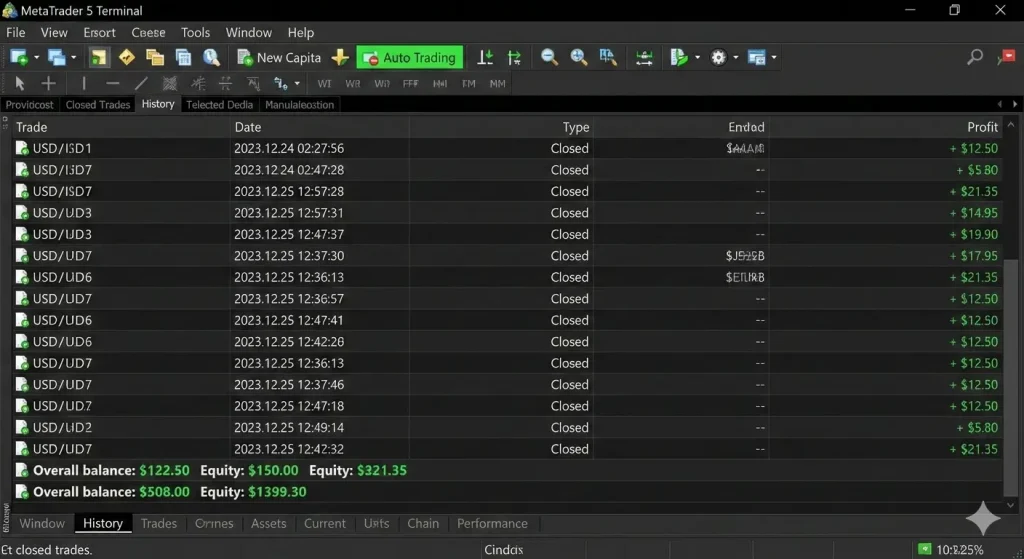
Task: Click the new chart icon with the green plus
Action: (x=19, y=57)
